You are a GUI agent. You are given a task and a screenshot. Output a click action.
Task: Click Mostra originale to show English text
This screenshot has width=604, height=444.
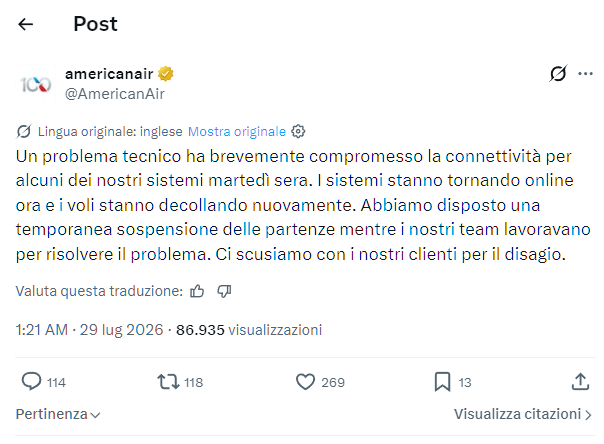tap(237, 132)
